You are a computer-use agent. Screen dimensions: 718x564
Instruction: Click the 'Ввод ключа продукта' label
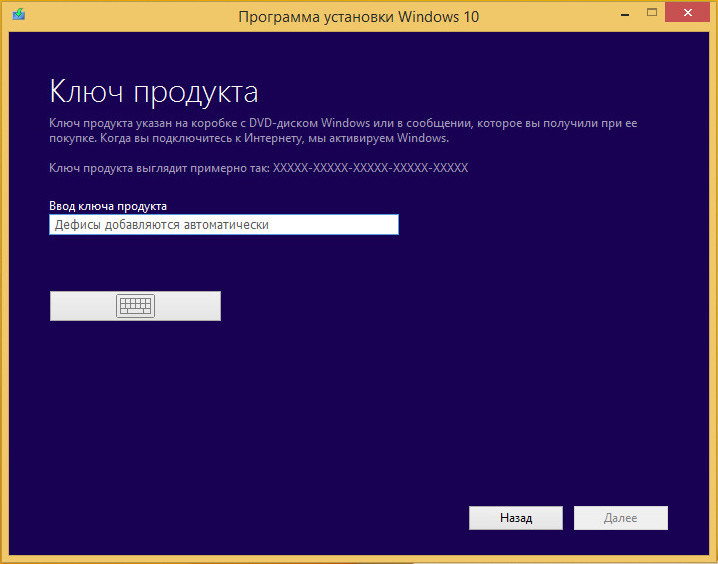[x=108, y=206]
